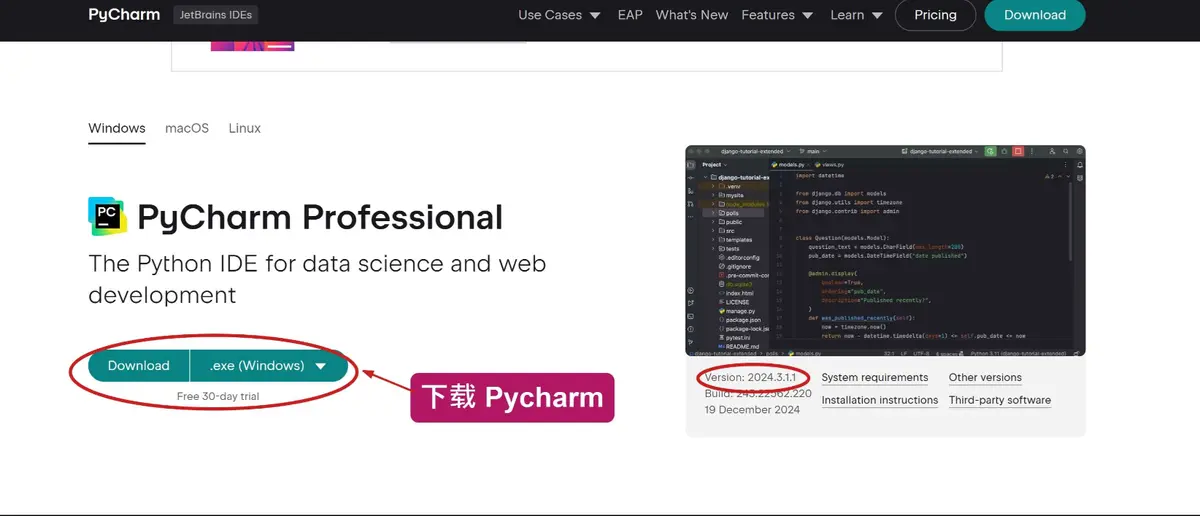Open the Pricing page

[935, 15]
